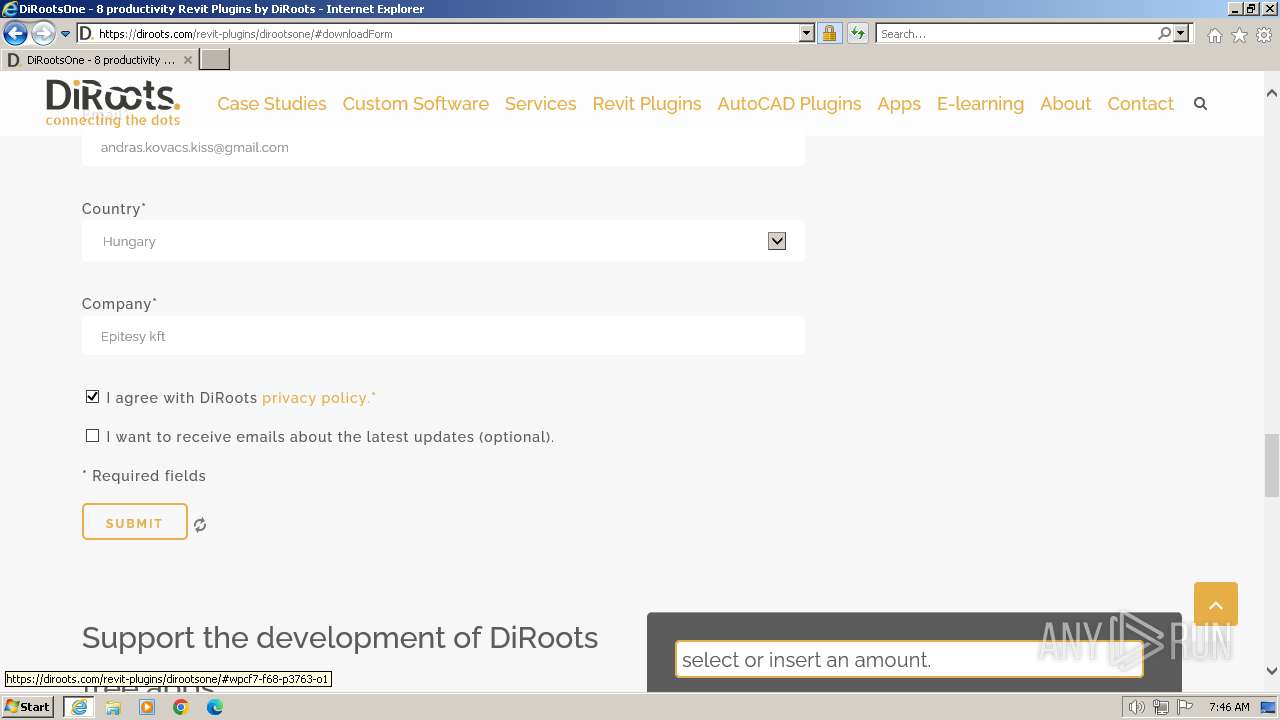
Task: Open Windows Media Player from taskbar
Action: tap(147, 707)
